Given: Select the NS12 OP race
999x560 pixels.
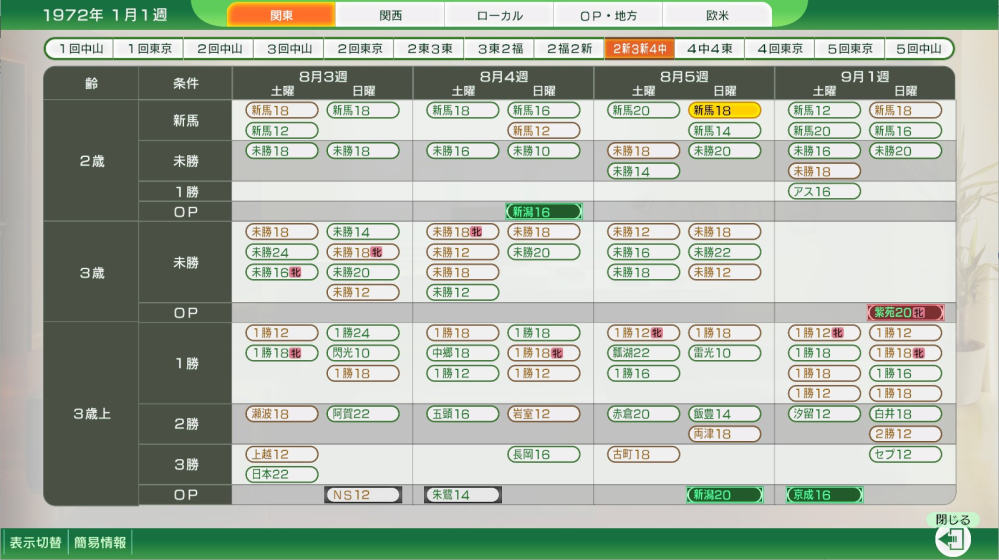Looking at the screenshot, I should coord(363,494).
